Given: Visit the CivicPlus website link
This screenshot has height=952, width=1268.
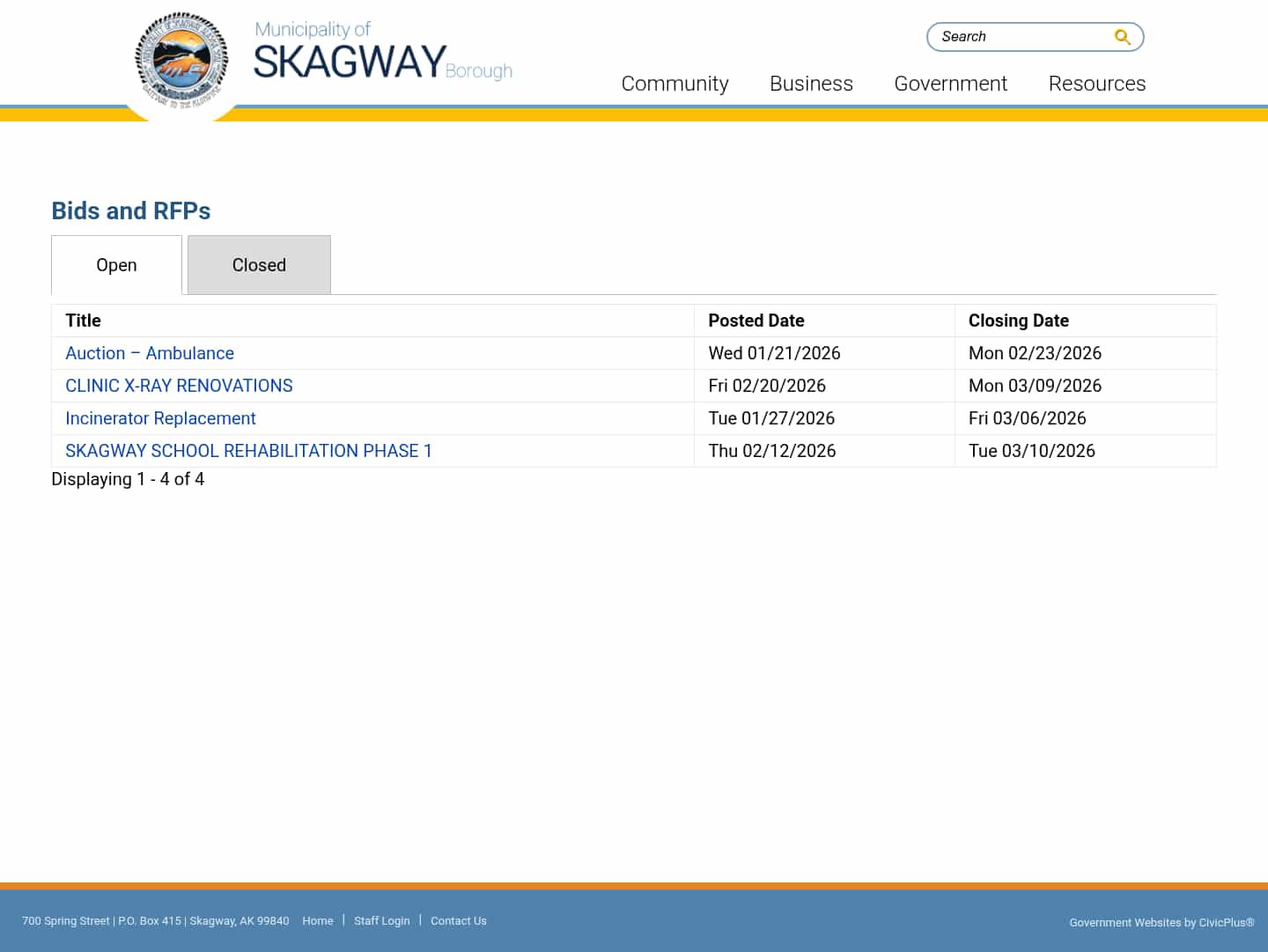Looking at the screenshot, I should (1225, 922).
